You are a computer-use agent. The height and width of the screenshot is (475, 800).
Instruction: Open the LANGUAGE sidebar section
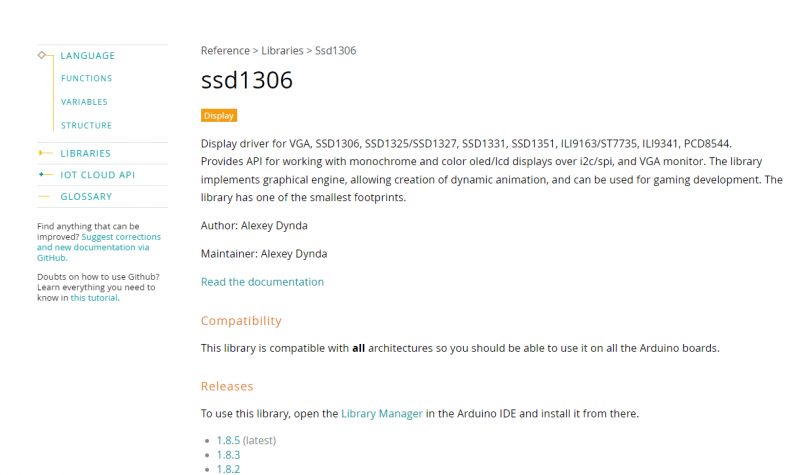tap(87, 56)
